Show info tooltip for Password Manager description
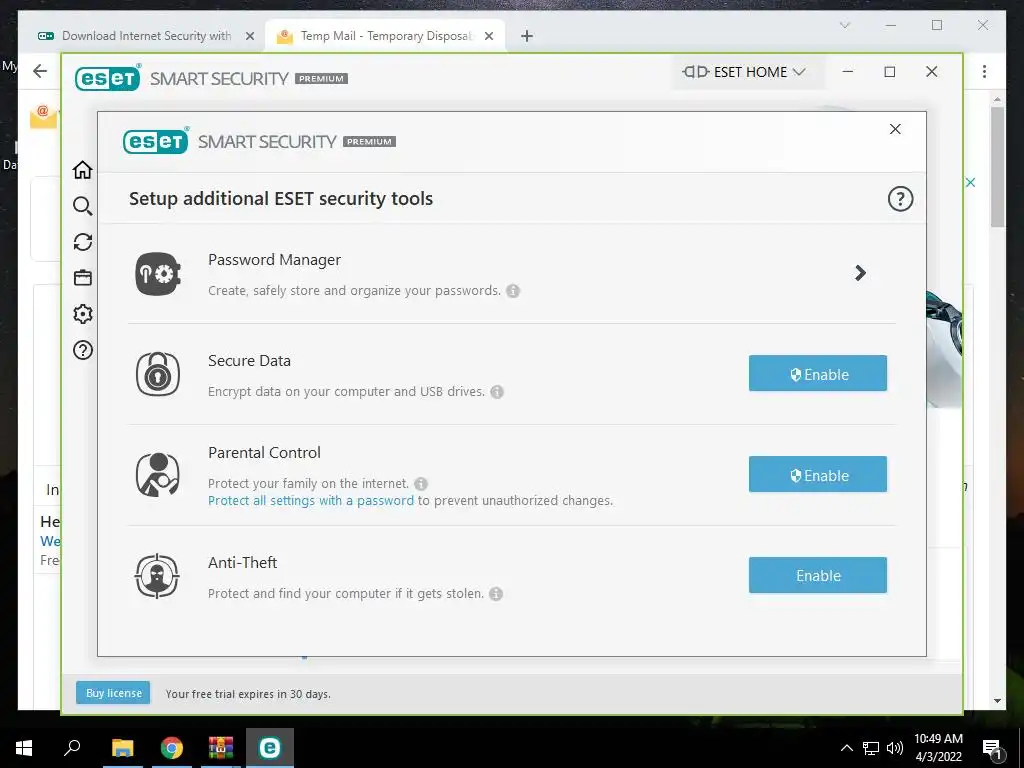The height and width of the screenshot is (768, 1024). (513, 291)
